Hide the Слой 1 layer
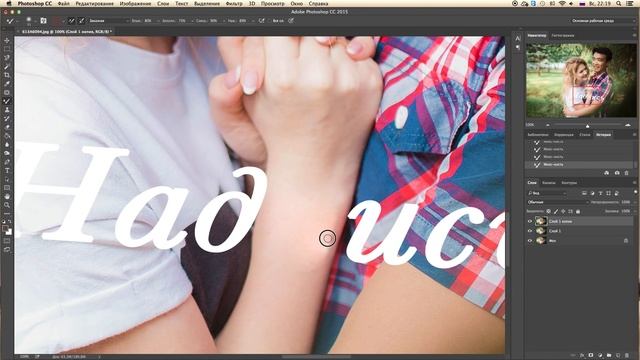This screenshot has height=360, width=640. (x=530, y=231)
